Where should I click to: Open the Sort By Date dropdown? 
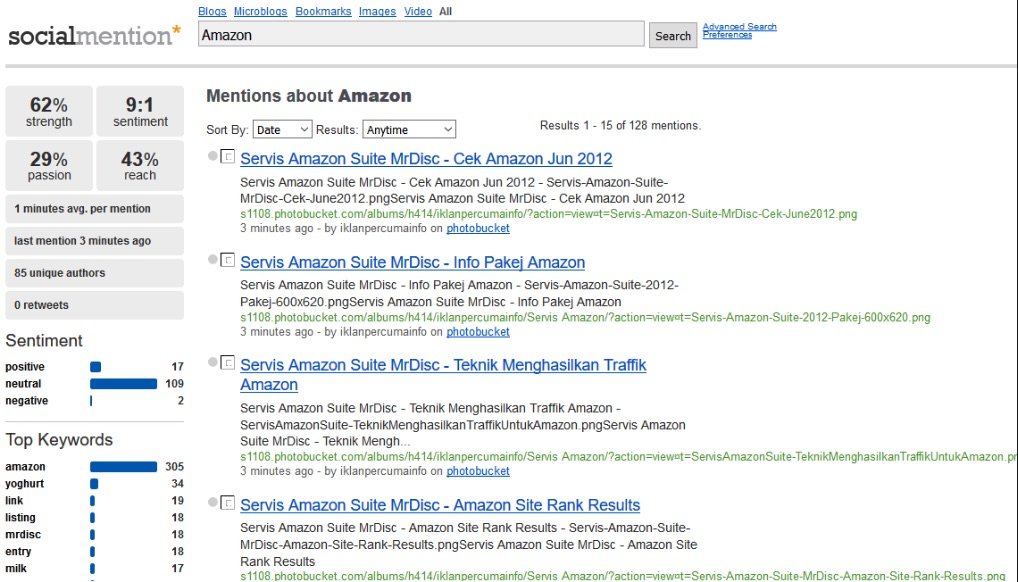coord(281,130)
